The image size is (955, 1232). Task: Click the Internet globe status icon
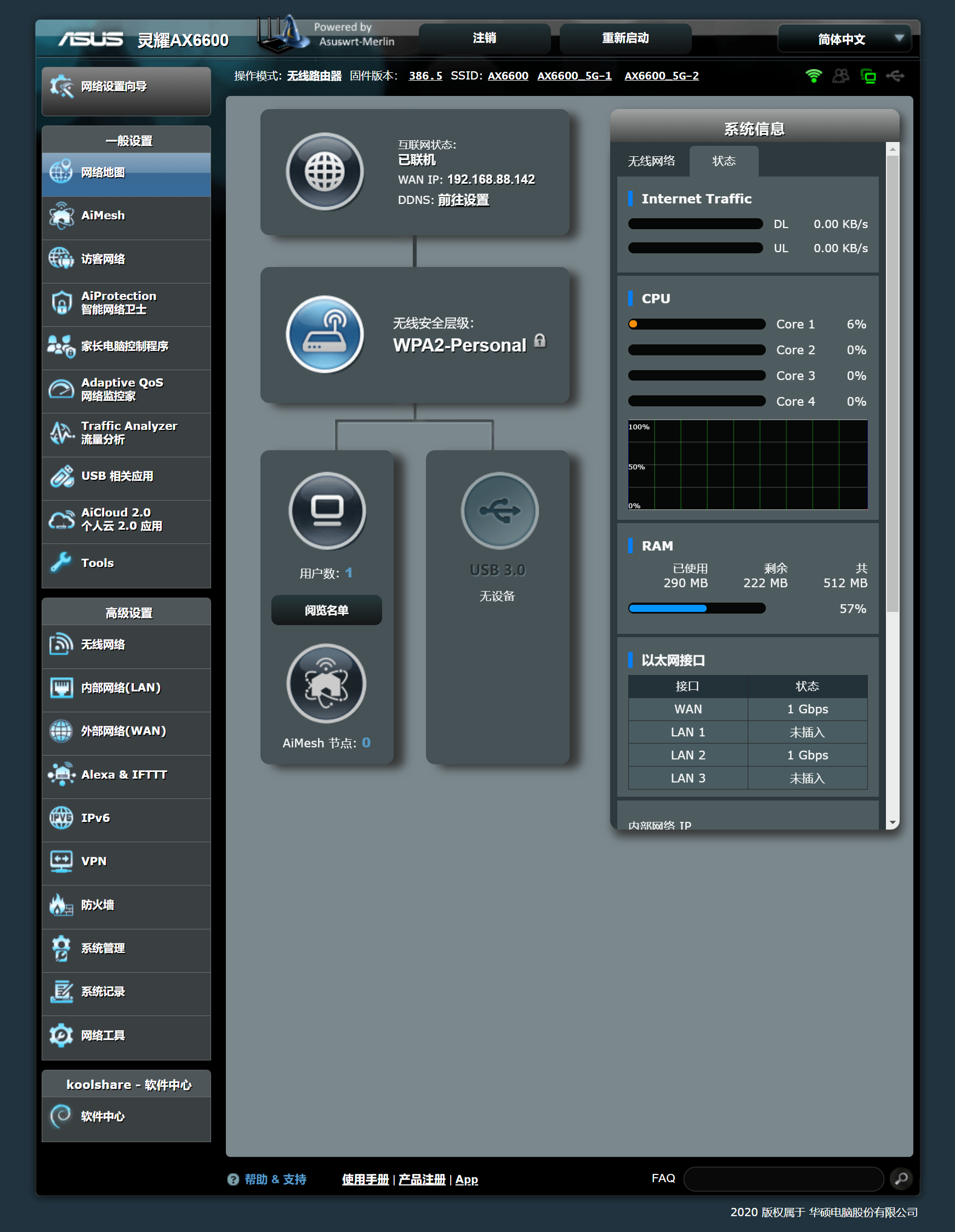[325, 172]
